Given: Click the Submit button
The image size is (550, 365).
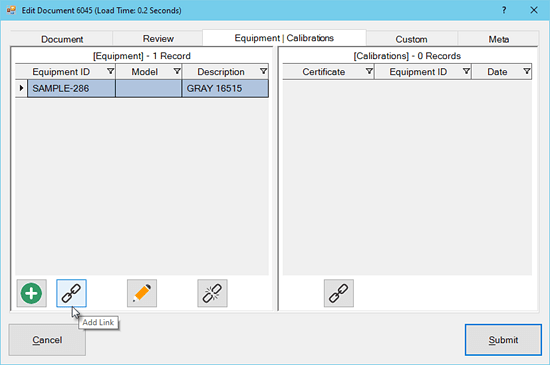Looking at the screenshot, I should [x=503, y=340].
